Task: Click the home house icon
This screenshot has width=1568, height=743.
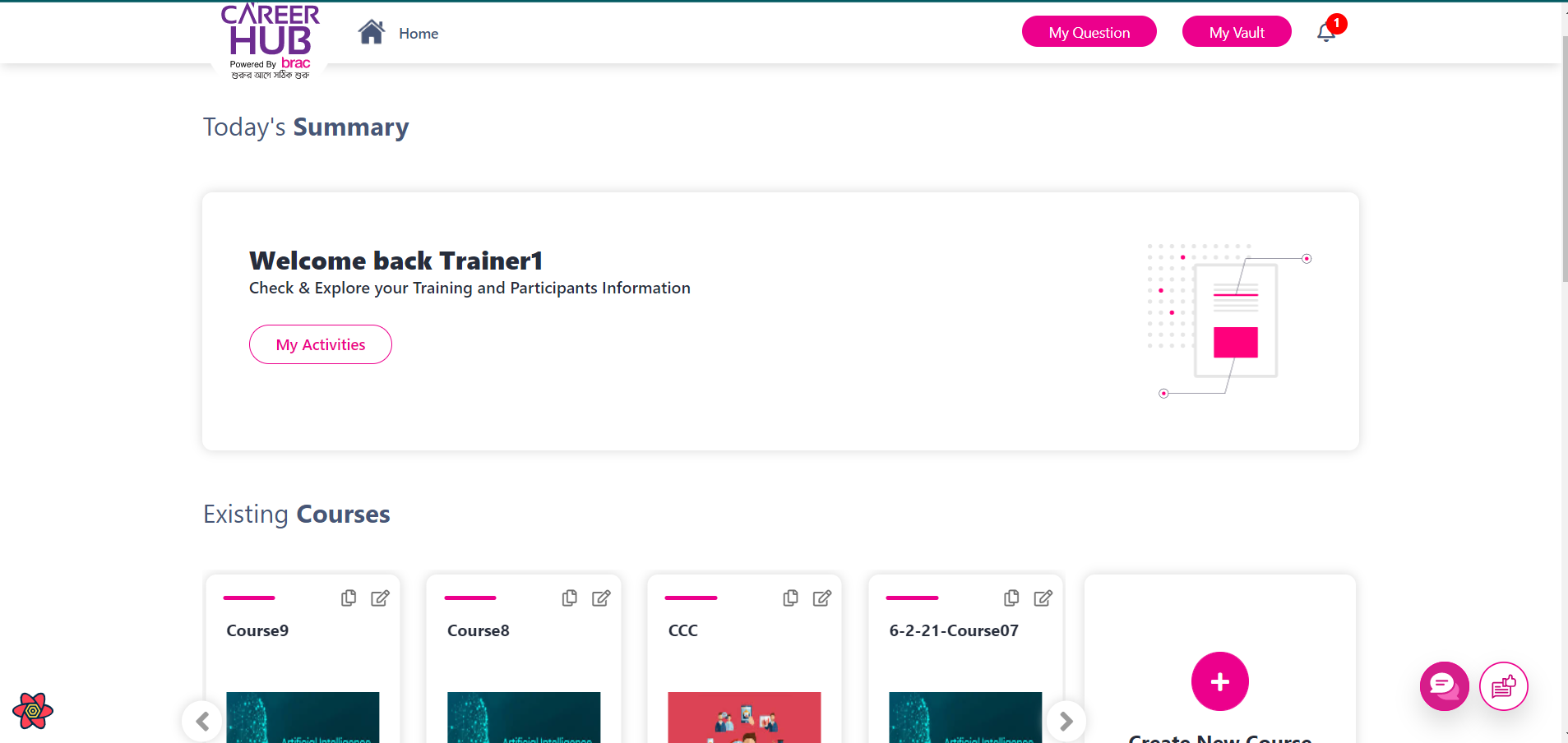Action: pyautogui.click(x=371, y=32)
